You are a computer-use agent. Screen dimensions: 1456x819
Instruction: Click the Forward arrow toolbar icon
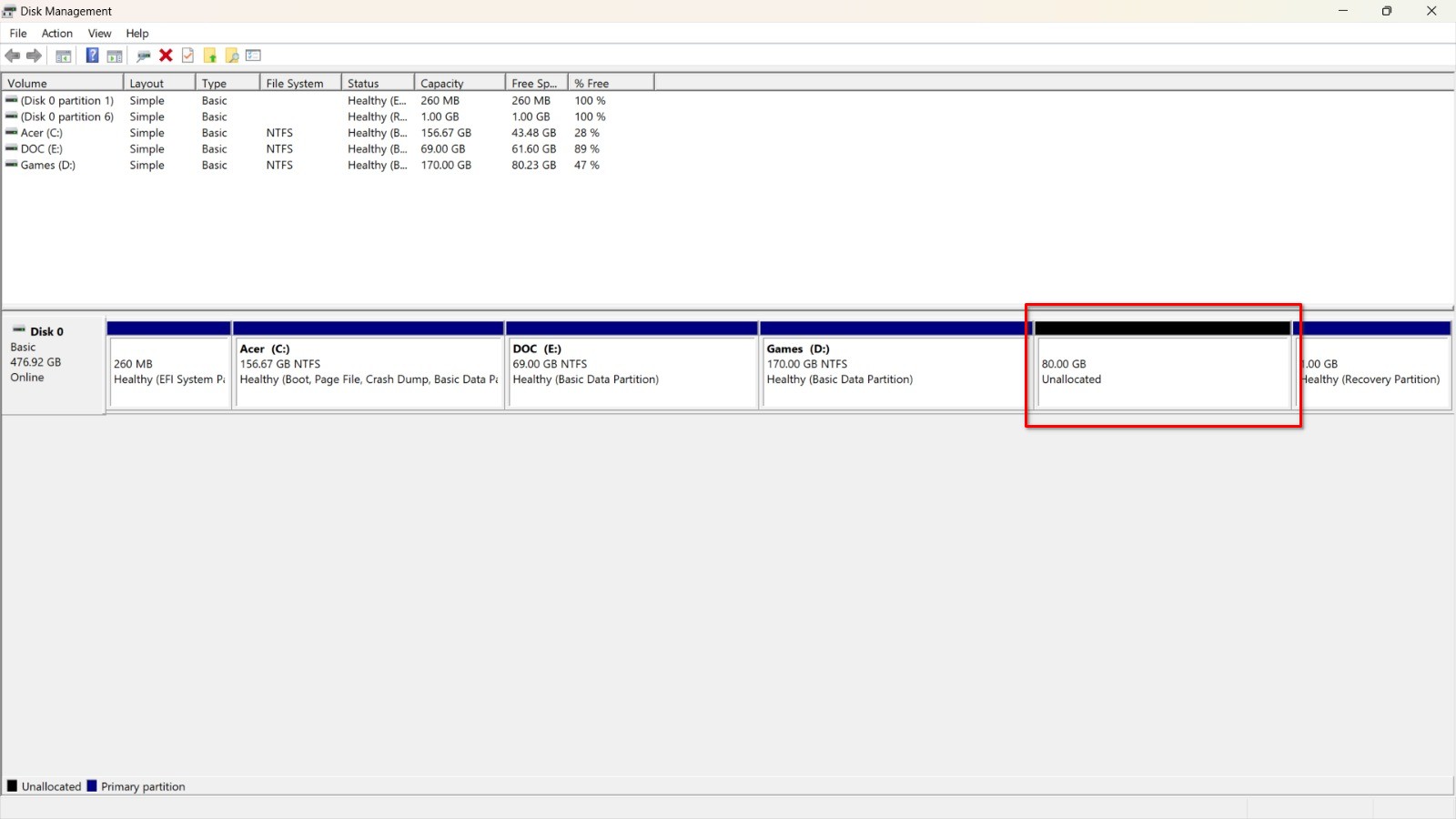(x=35, y=56)
